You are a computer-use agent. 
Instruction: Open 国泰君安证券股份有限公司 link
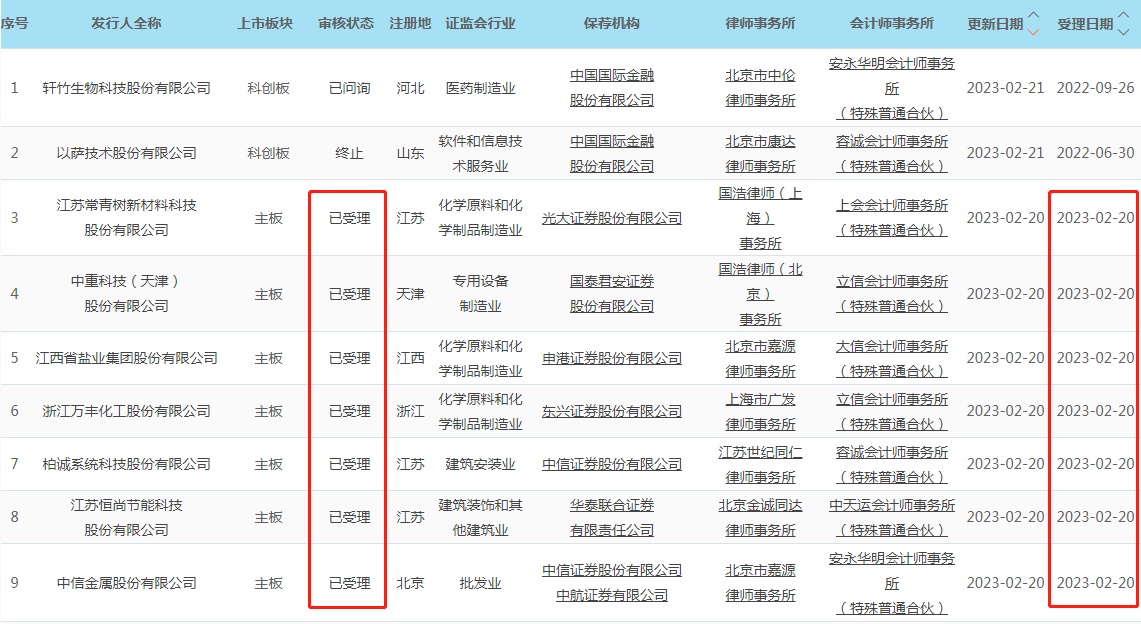coord(612,294)
